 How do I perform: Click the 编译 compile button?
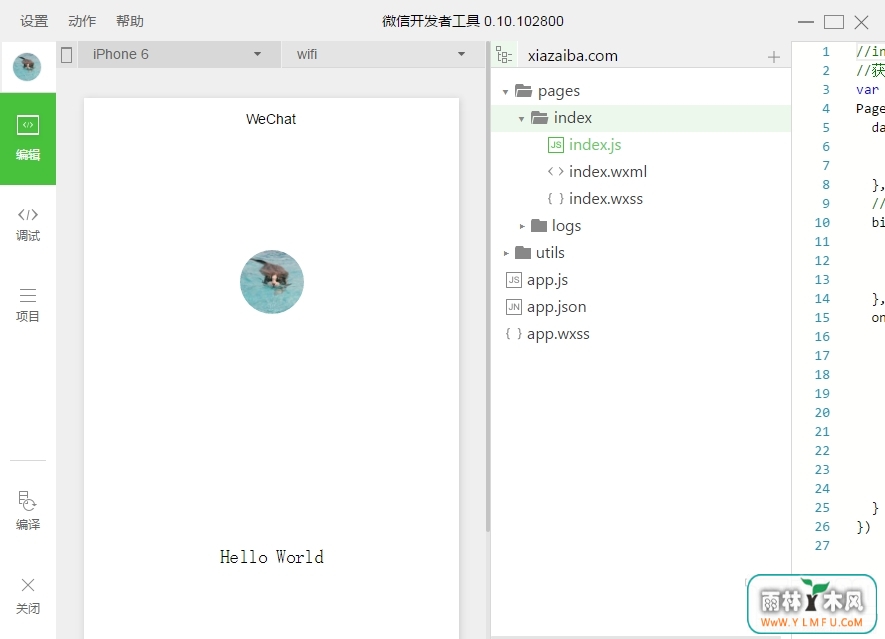28,511
